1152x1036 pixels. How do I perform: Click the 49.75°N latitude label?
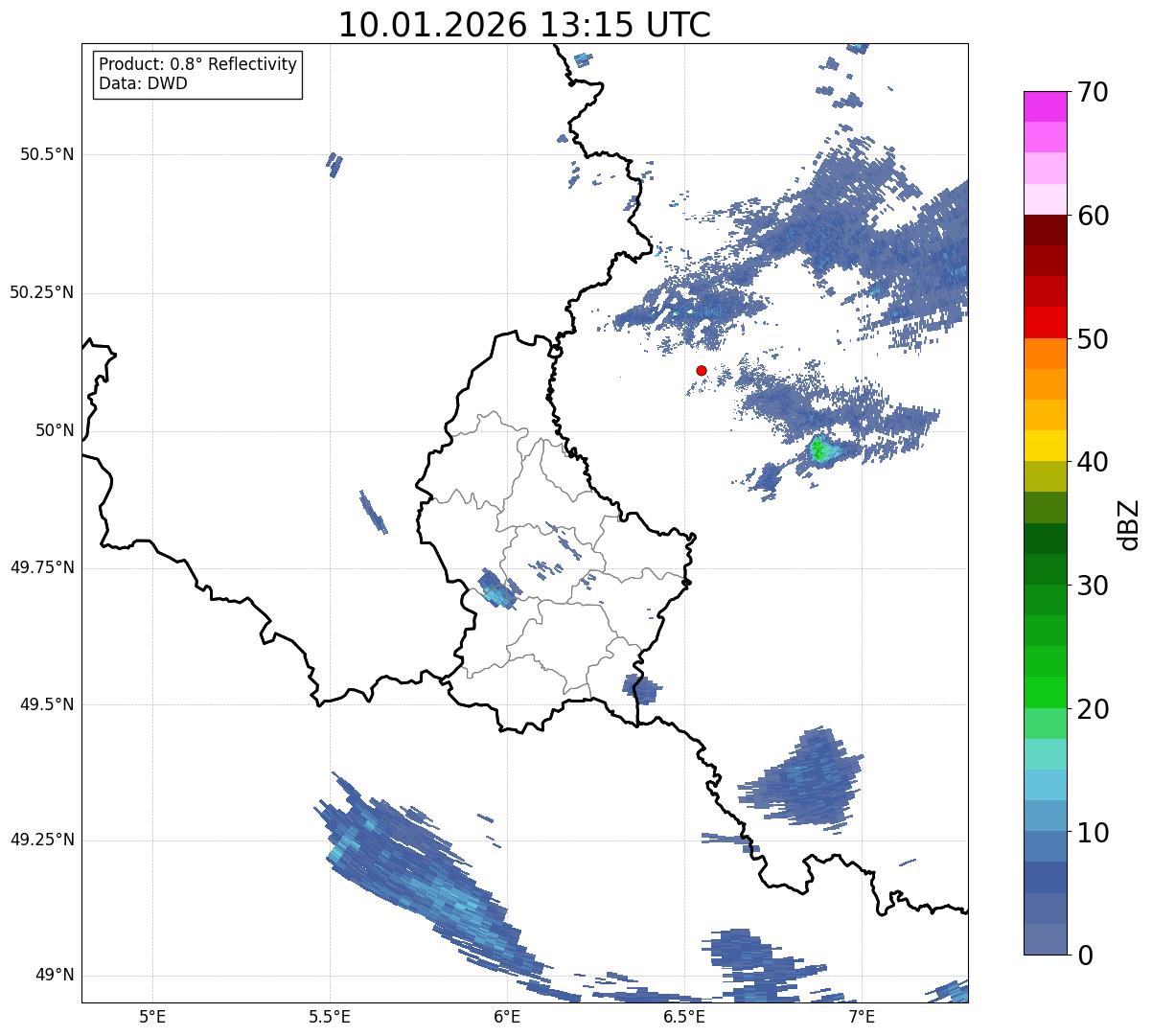click(x=41, y=567)
